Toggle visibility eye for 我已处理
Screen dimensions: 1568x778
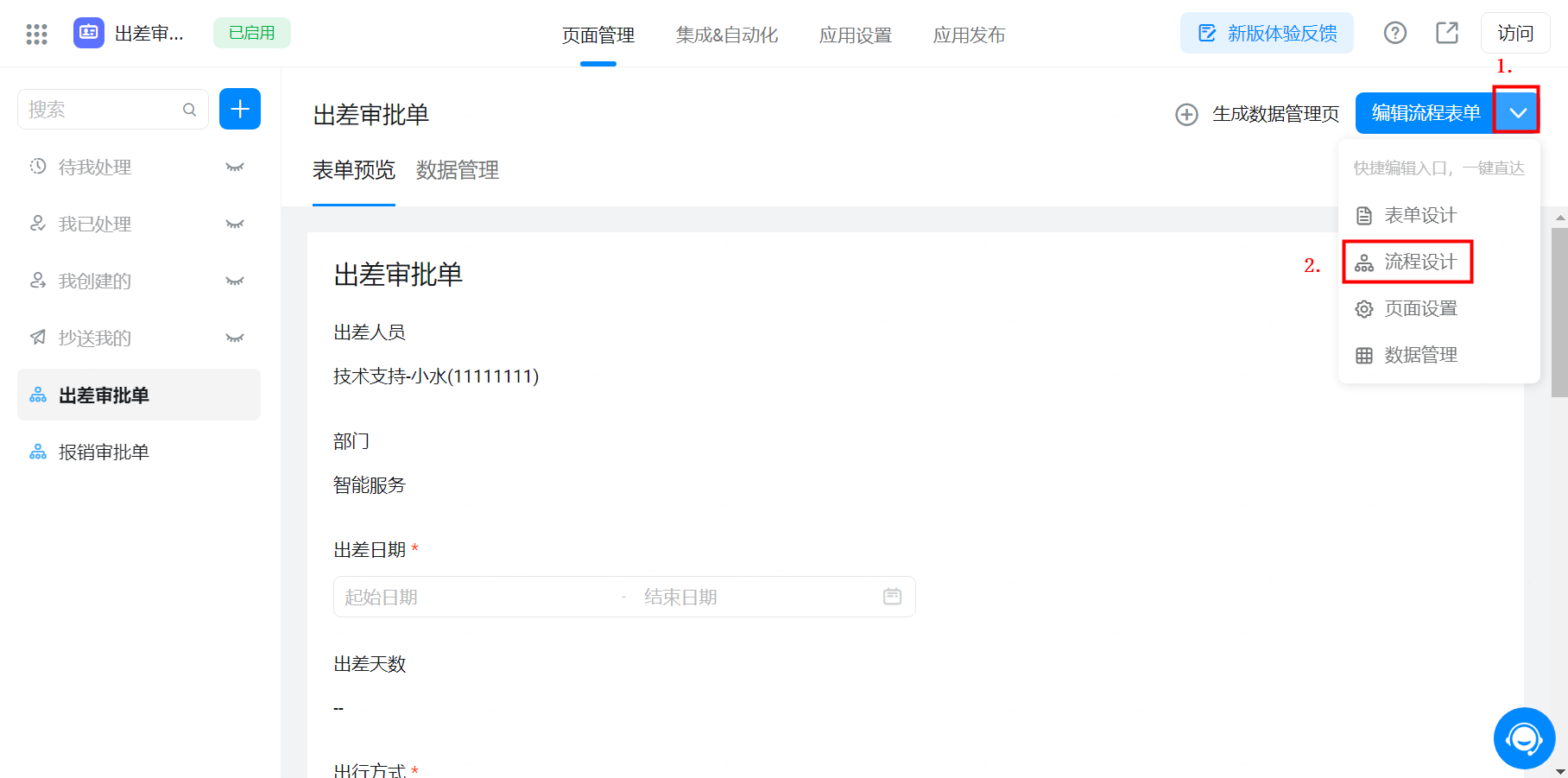tap(234, 224)
